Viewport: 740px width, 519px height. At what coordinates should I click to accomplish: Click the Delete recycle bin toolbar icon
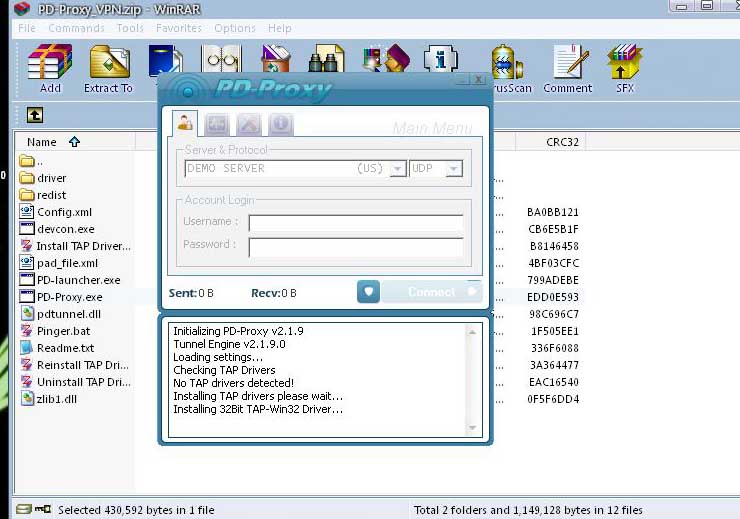click(276, 59)
